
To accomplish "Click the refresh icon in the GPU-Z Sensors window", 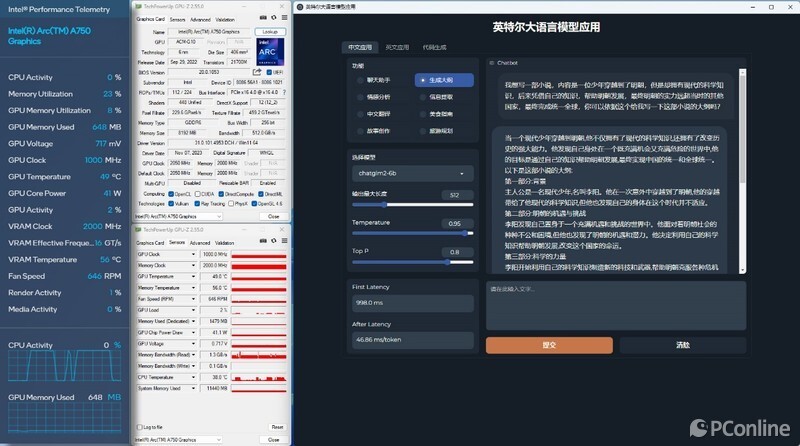I will tap(274, 241).
